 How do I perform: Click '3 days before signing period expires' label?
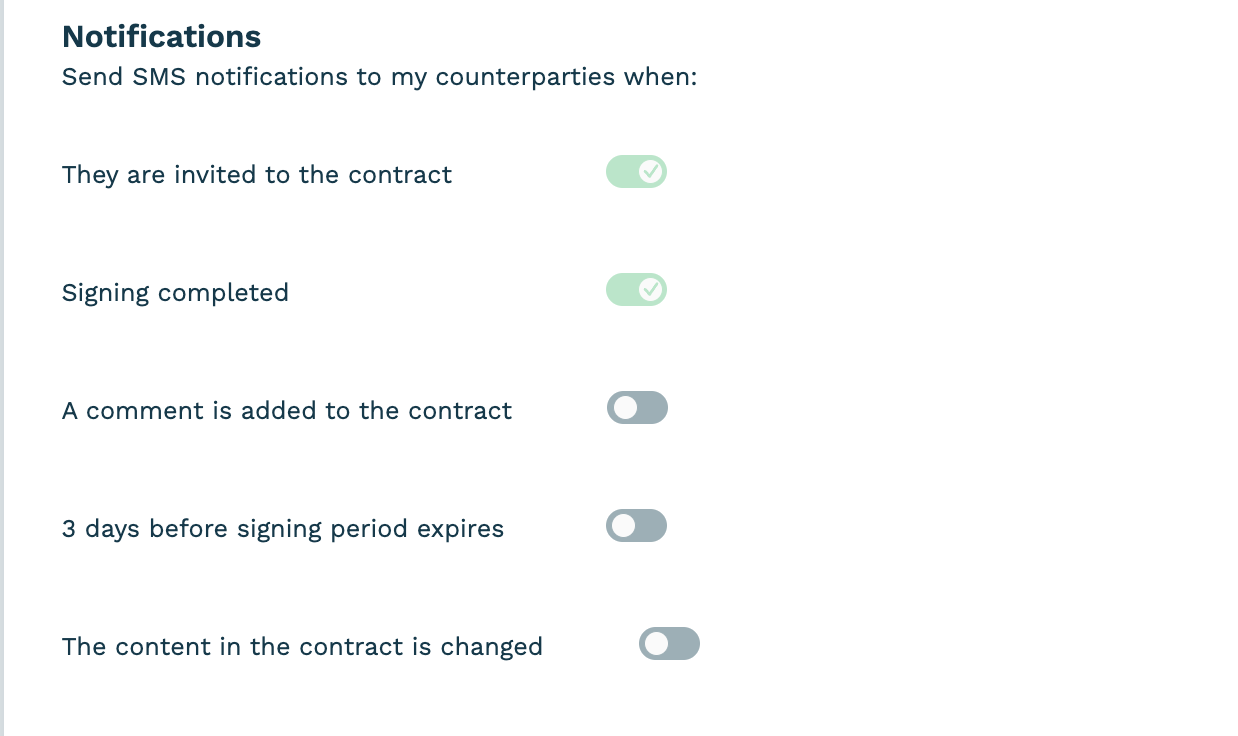pos(283,529)
